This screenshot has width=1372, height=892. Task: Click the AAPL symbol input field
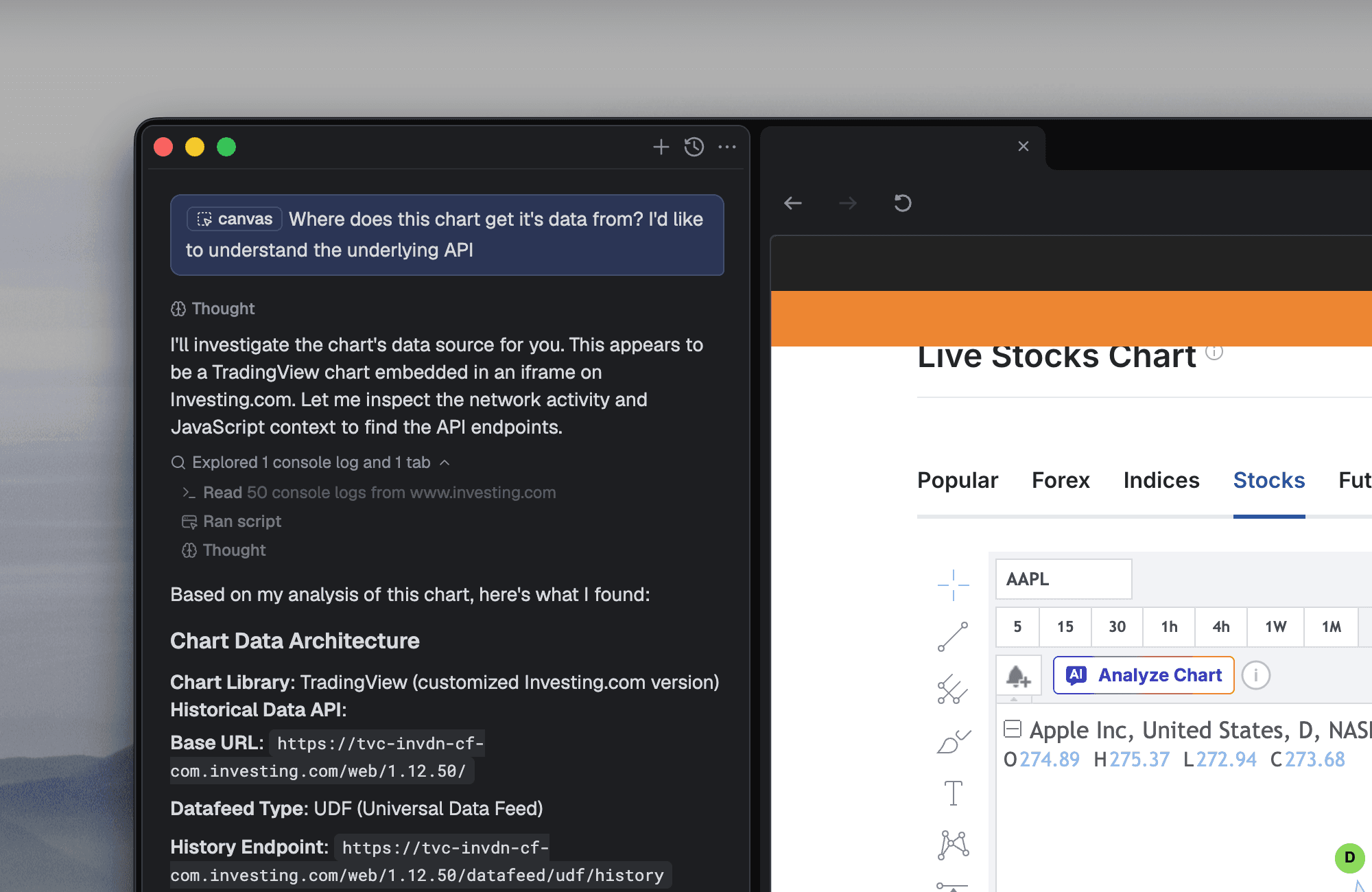(x=1063, y=579)
